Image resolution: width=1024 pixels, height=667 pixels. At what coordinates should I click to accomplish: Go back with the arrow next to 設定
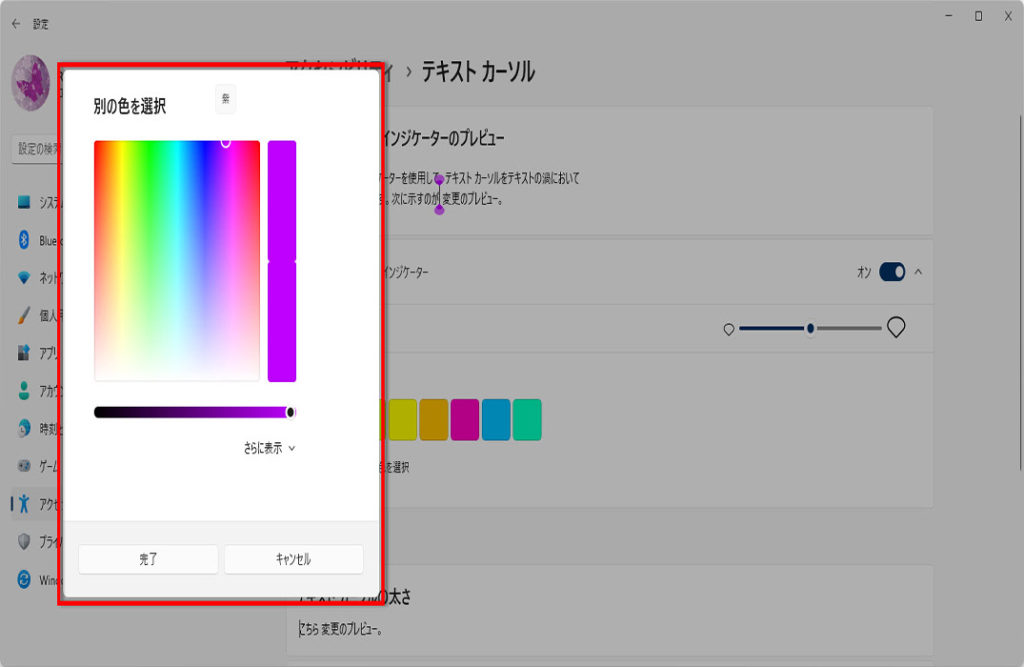pyautogui.click(x=16, y=23)
